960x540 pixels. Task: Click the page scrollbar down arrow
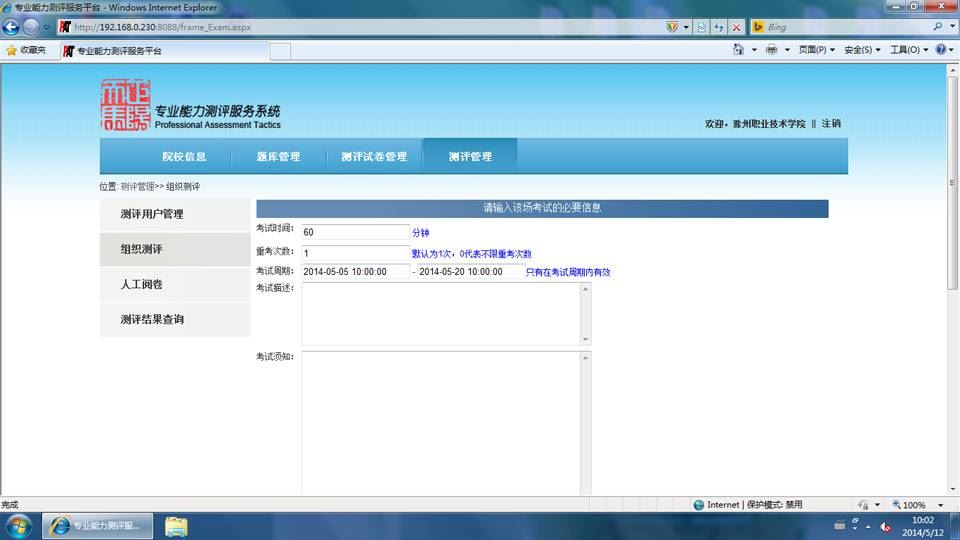(953, 489)
